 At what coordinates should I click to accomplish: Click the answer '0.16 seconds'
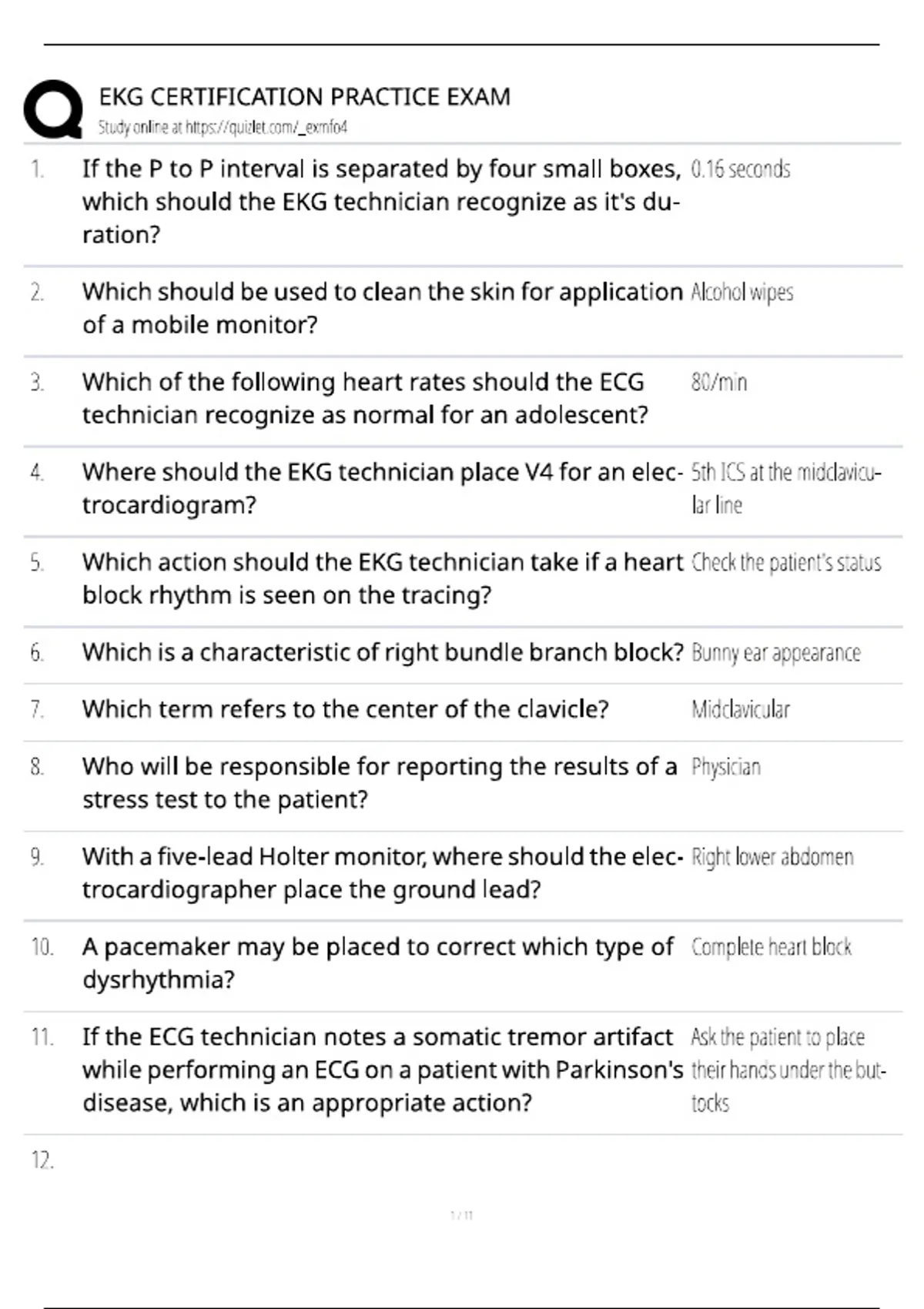741,169
